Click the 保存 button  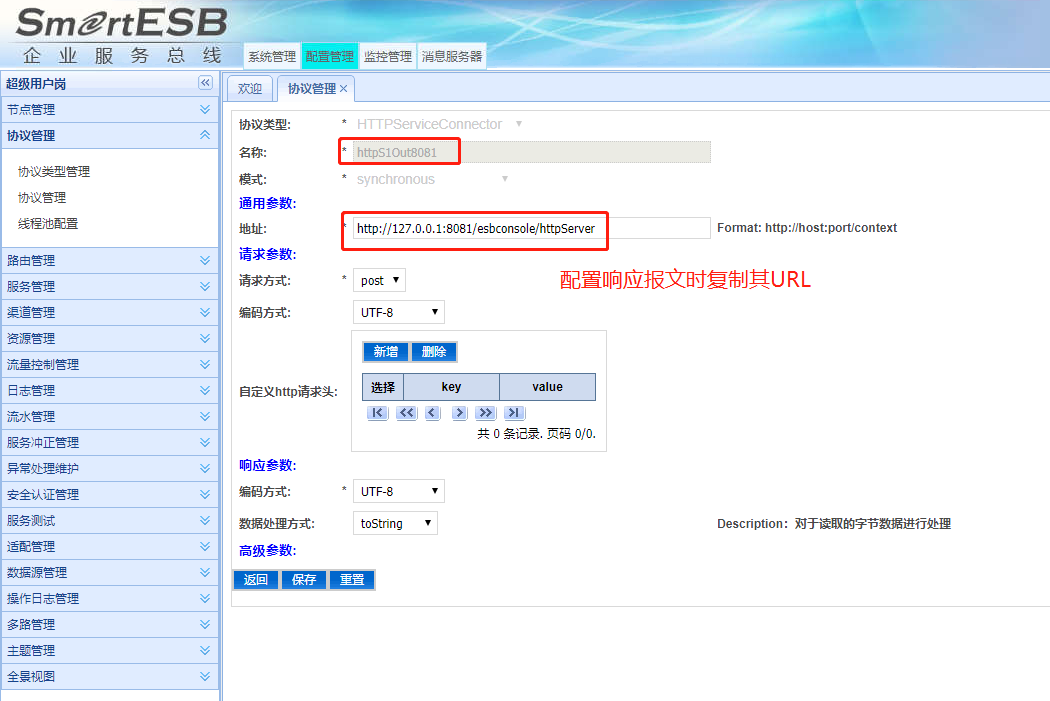tap(304, 580)
